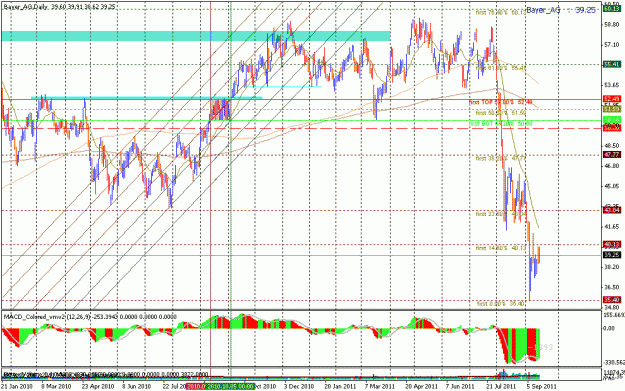Click the 5 Sep 2011 date label
The width and height of the screenshot is (625, 391).
click(x=542, y=386)
